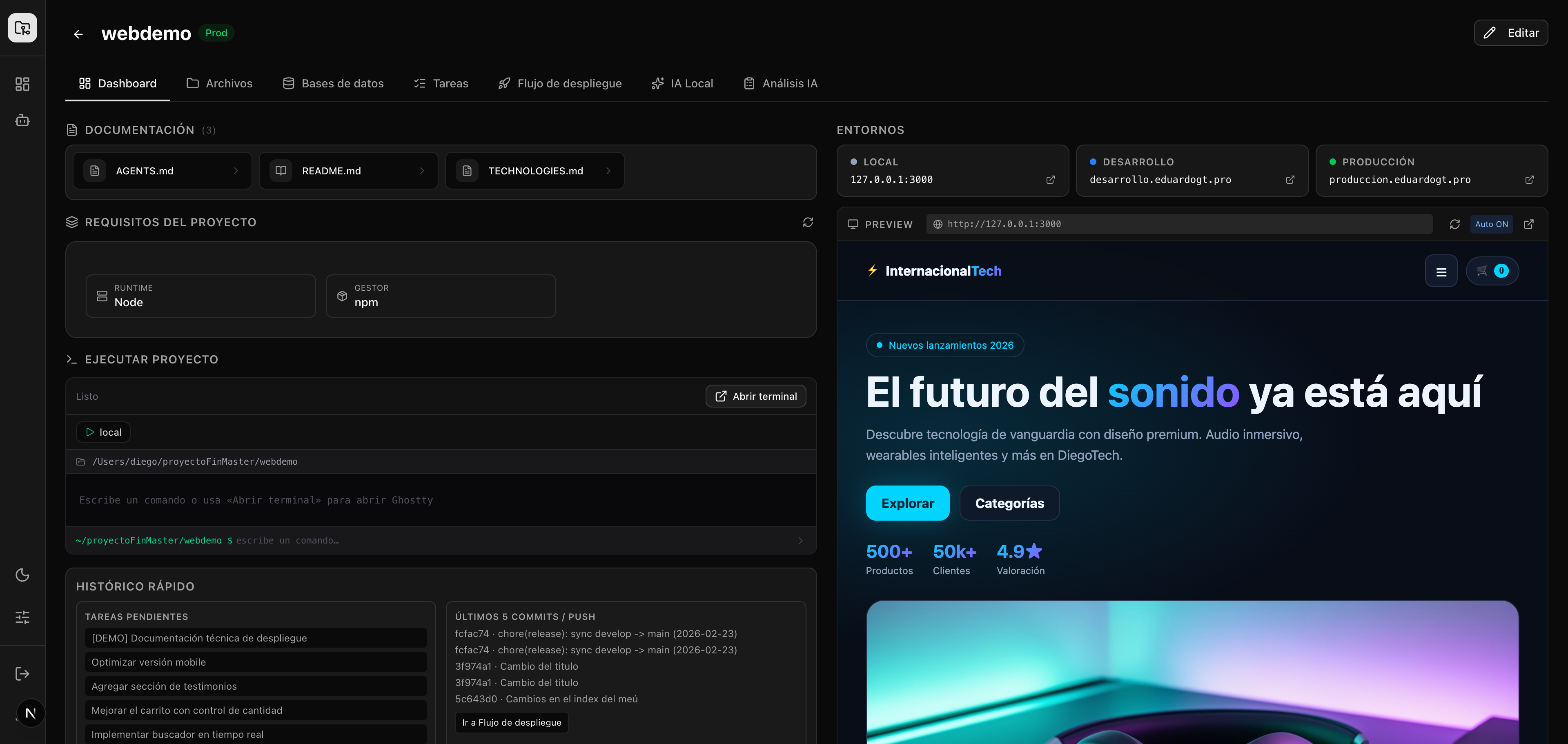Open the PRODUCCIÓN environment external link
This screenshot has height=744, width=1568.
pyautogui.click(x=1530, y=180)
